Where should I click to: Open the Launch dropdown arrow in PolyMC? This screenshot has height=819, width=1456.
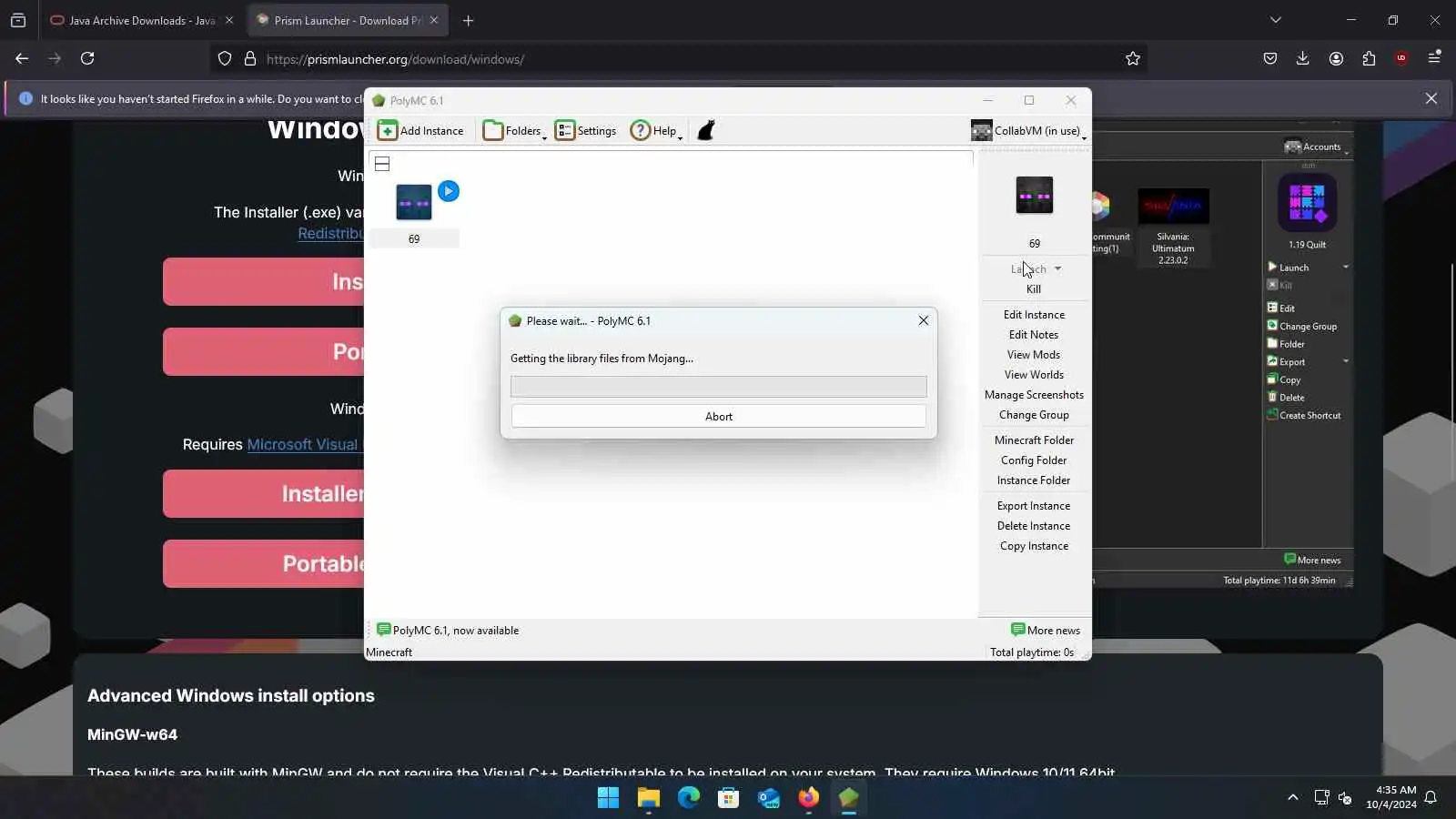point(1057,269)
